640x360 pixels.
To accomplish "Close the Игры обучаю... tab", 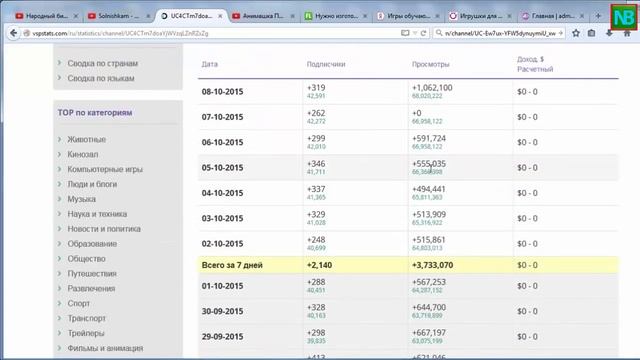I will [437, 16].
